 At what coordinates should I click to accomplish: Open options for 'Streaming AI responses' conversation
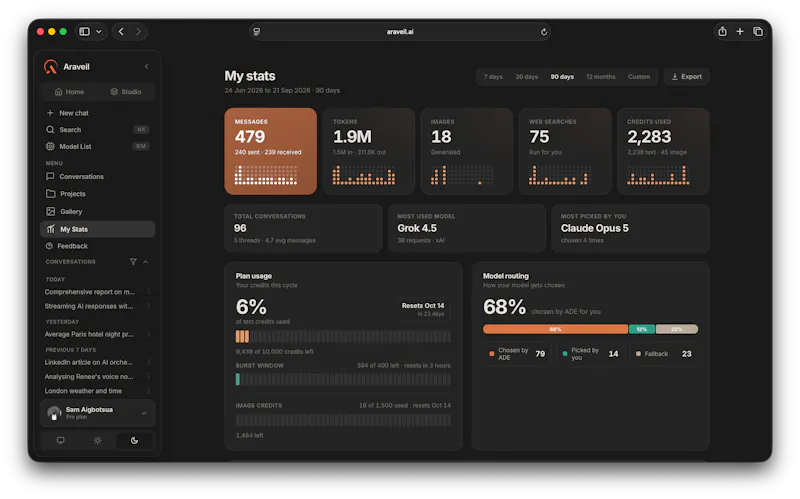coord(148,306)
